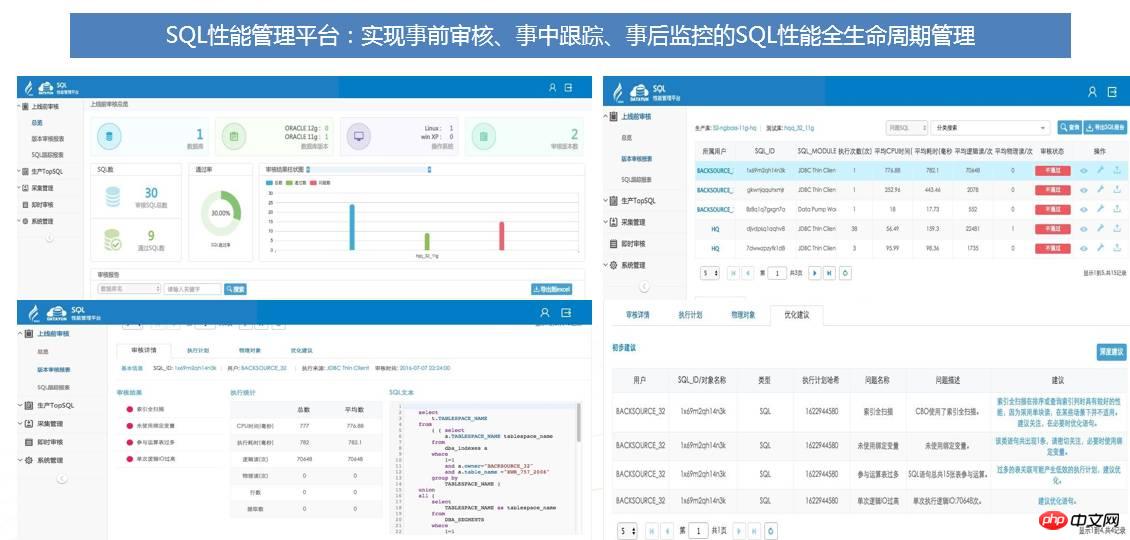Toggle eye icon in row 1xd9m2qh14n3k
Viewport: 1130px width, 540px height.
(1083, 170)
